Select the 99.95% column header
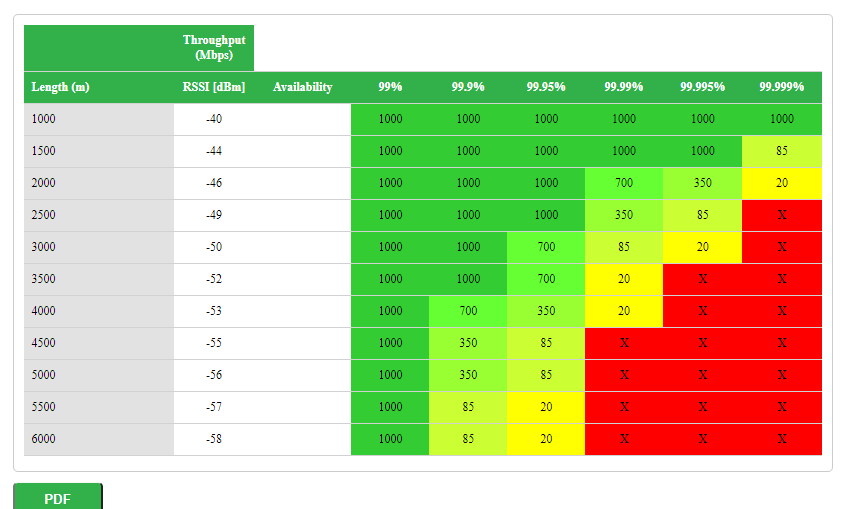The image size is (867, 509). (546, 87)
